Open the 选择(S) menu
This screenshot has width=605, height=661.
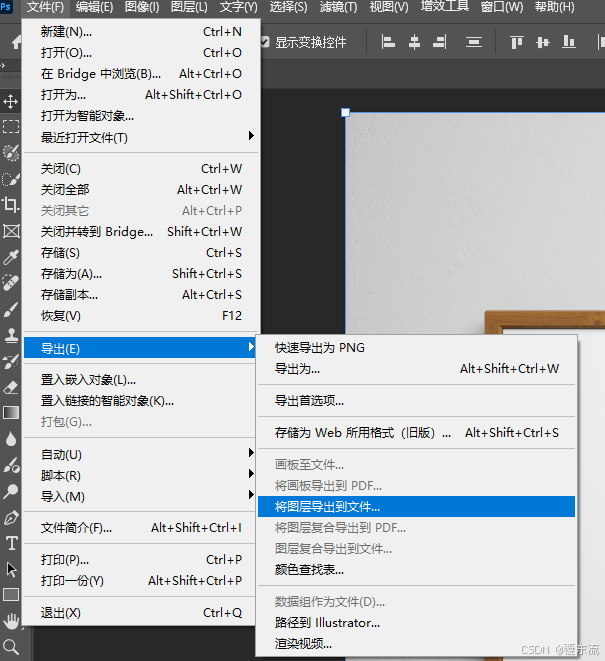coord(288,7)
